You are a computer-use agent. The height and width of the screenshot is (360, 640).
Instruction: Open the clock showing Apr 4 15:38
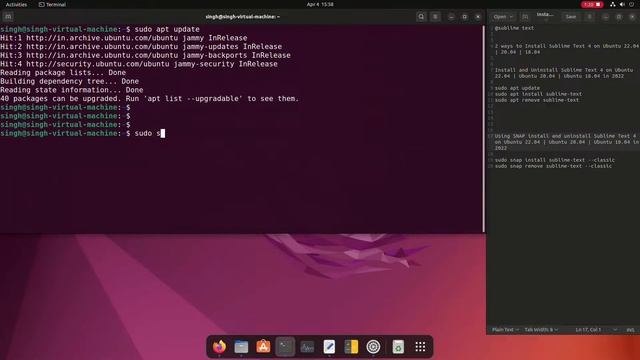click(x=320, y=4)
